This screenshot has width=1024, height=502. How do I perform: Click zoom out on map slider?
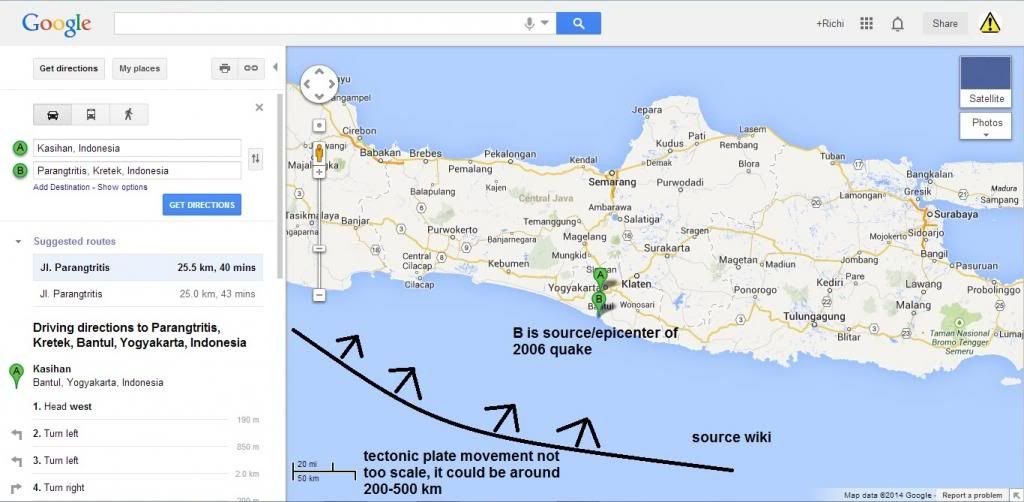tap(319, 295)
